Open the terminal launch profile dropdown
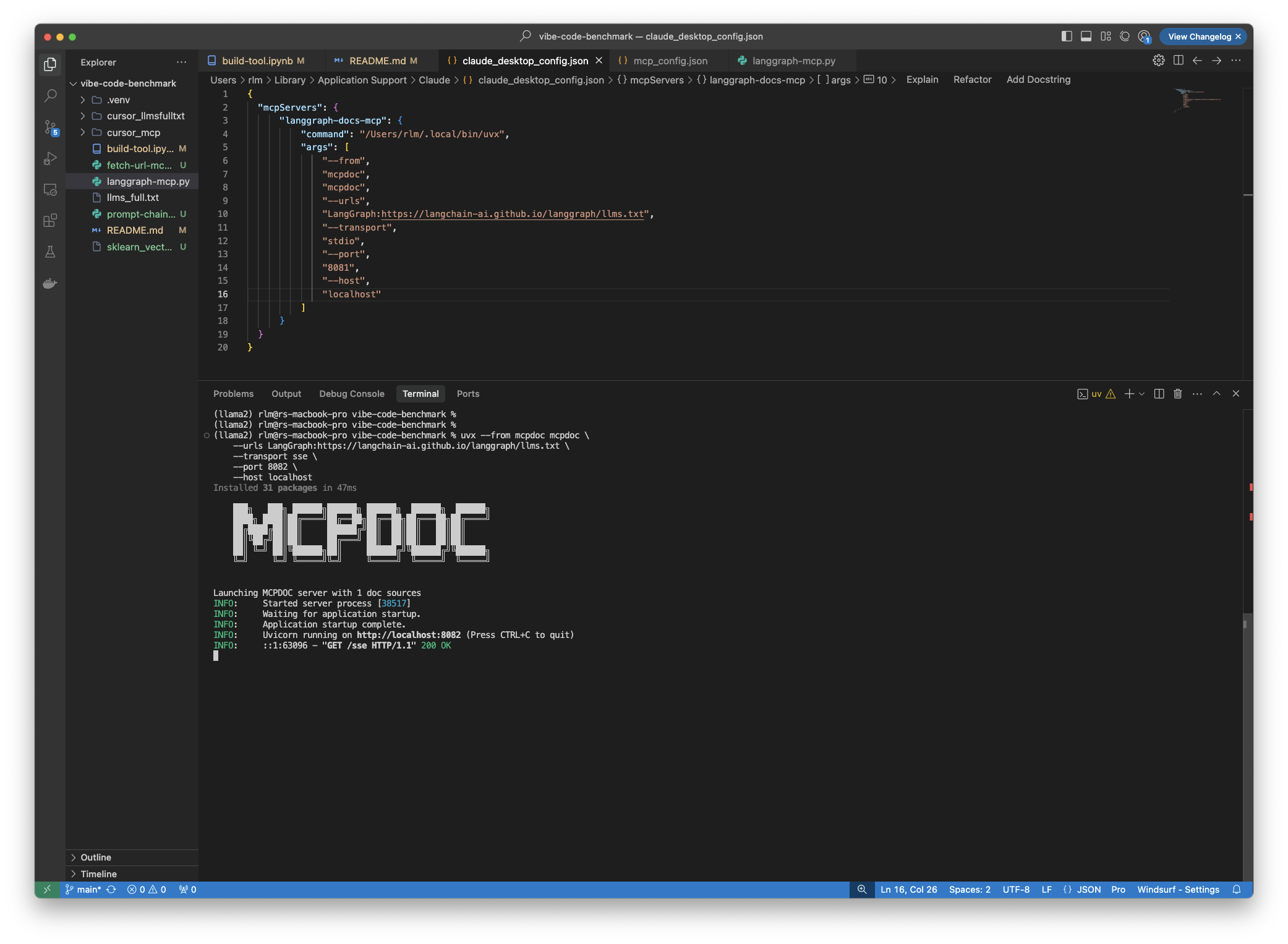 point(1141,393)
